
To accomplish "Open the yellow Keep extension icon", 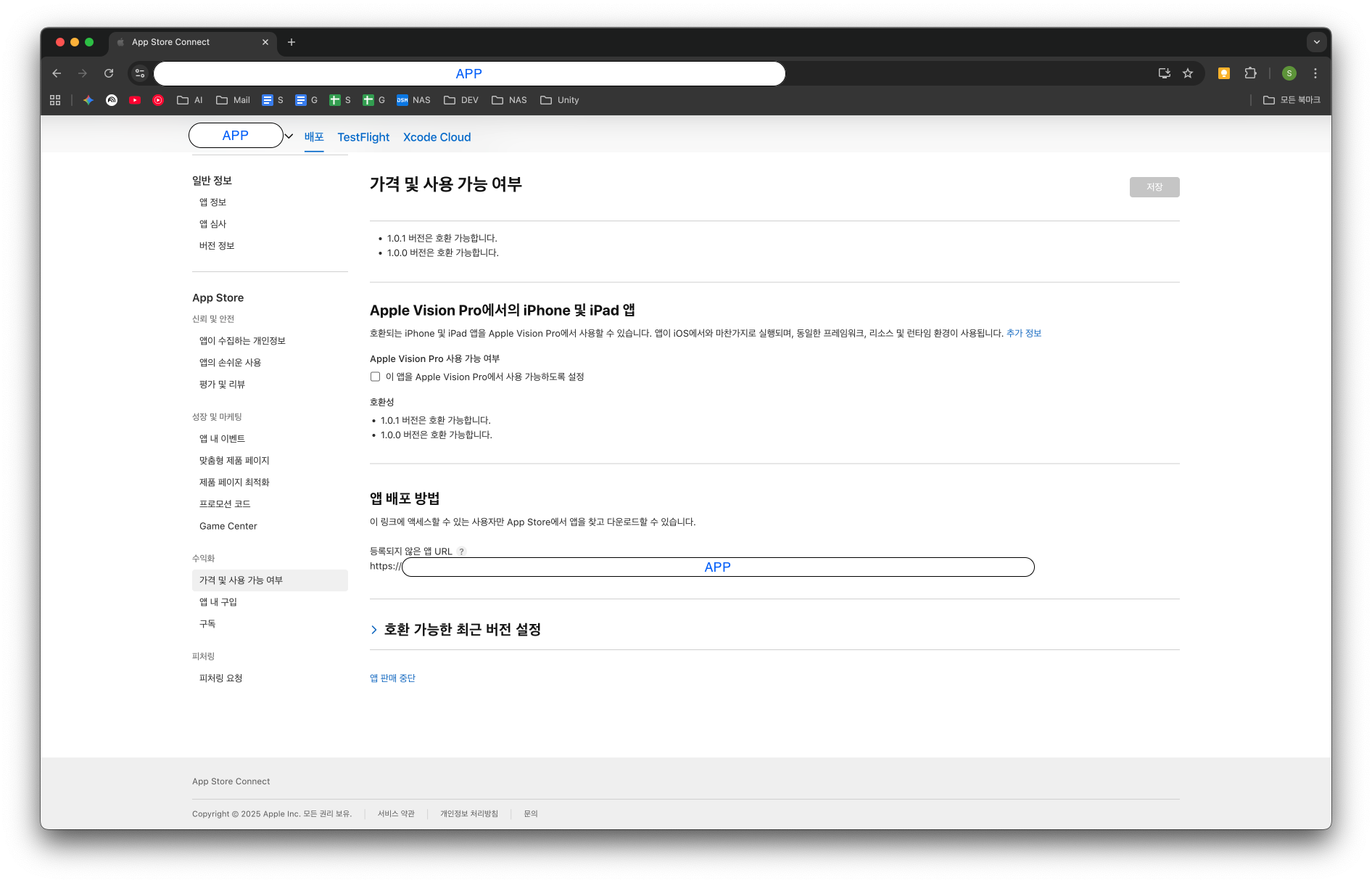I will click(1224, 73).
